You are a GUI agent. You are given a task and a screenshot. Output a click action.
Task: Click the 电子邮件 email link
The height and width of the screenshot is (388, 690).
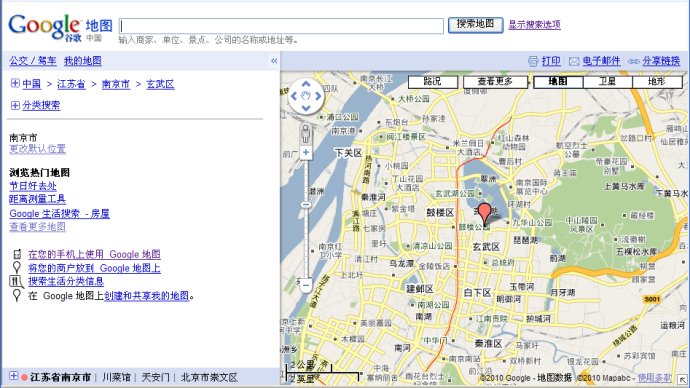click(x=601, y=61)
